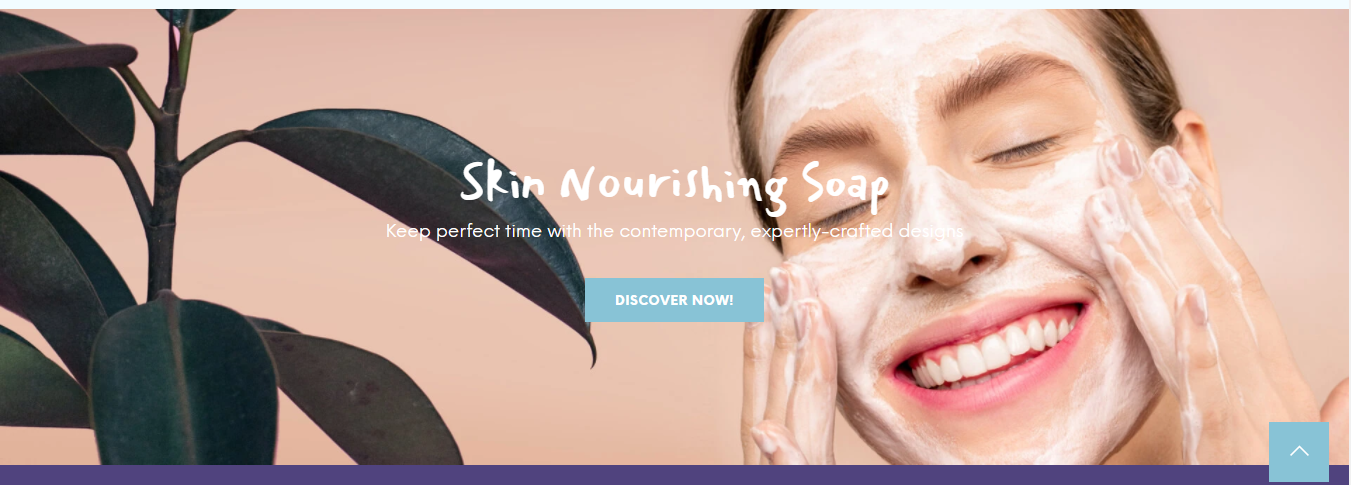1351x485 pixels.
Task: Select the word "Soap" in the heading
Action: point(845,187)
